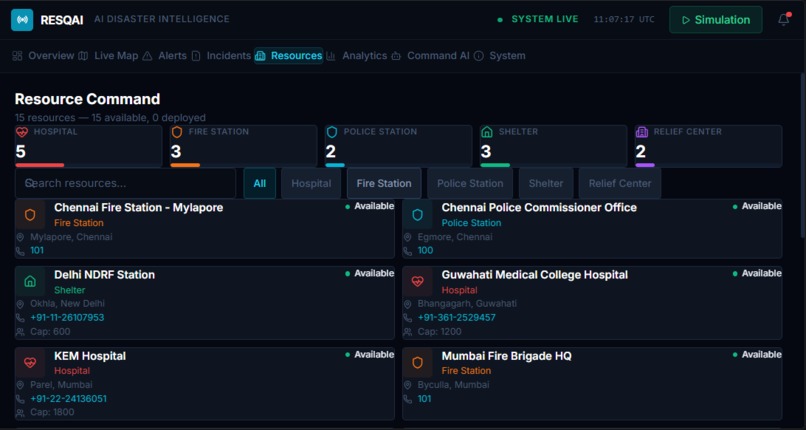Go to the Alerts tab

pyautogui.click(x=164, y=56)
